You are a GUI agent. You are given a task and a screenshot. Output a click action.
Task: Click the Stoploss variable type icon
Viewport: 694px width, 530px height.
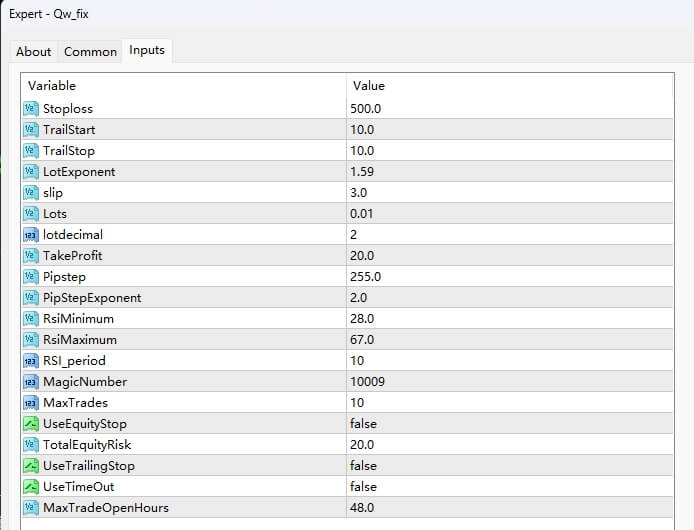[x=30, y=108]
